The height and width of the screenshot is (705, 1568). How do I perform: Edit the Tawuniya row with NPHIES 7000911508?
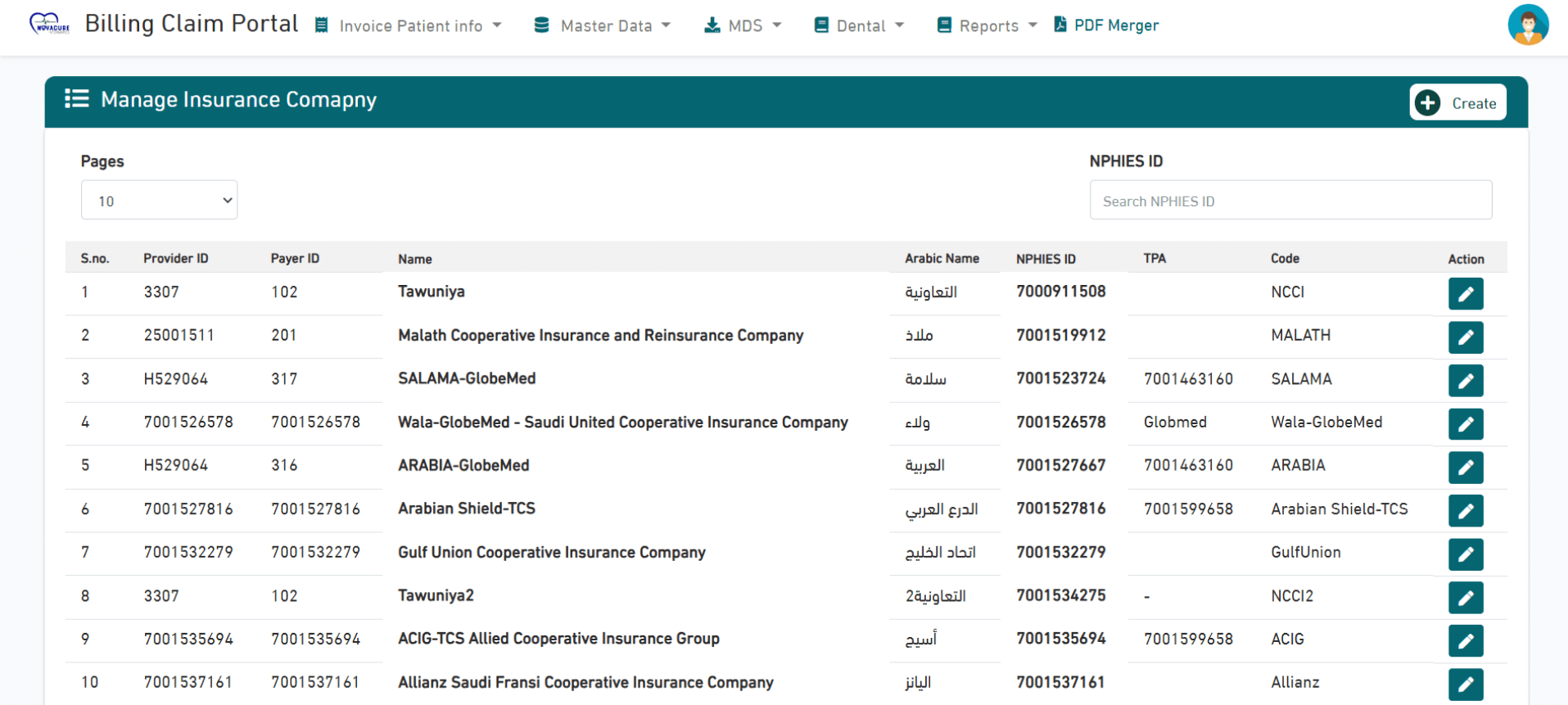[1465, 294]
